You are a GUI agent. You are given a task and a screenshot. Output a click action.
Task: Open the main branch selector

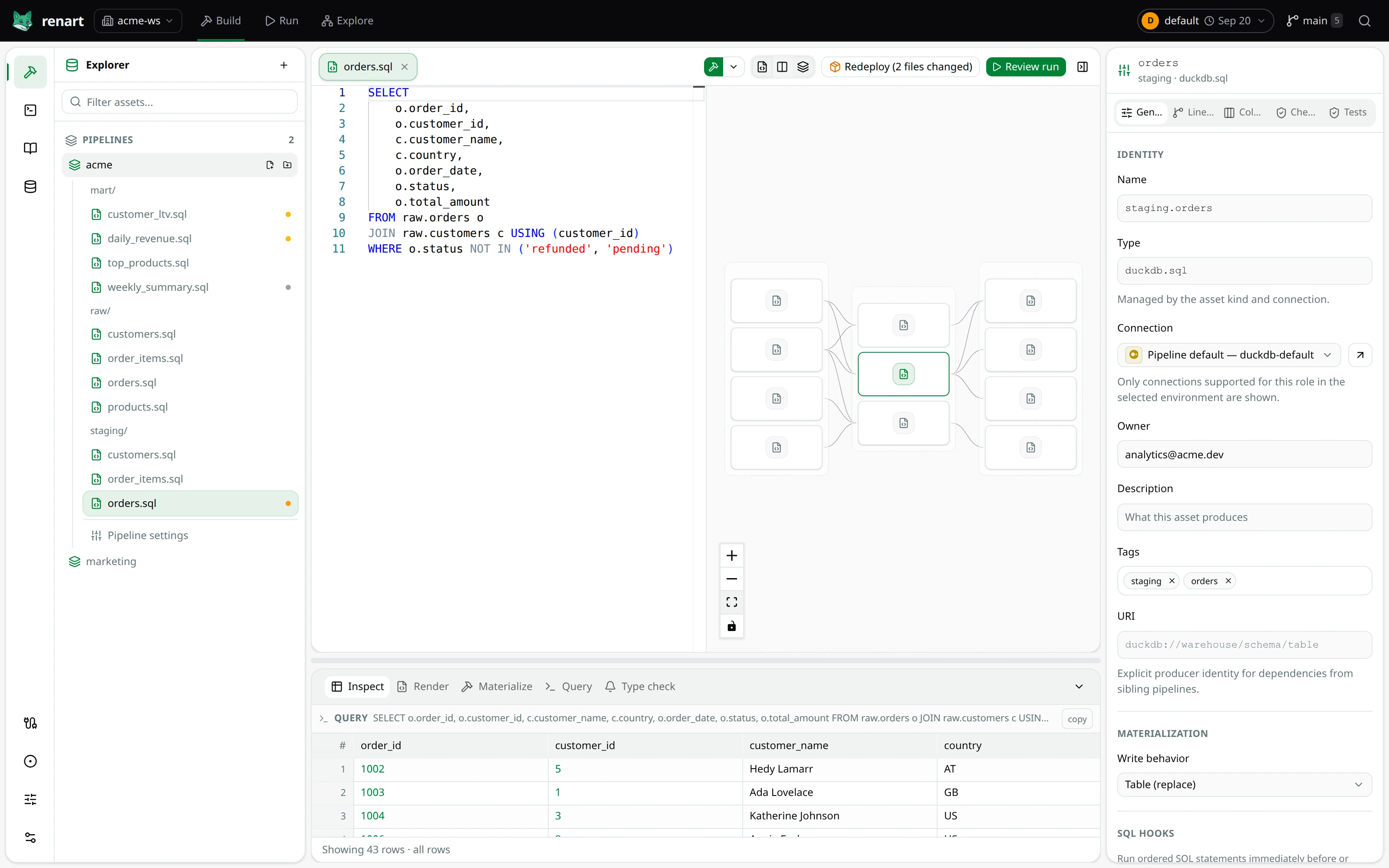(1314, 21)
